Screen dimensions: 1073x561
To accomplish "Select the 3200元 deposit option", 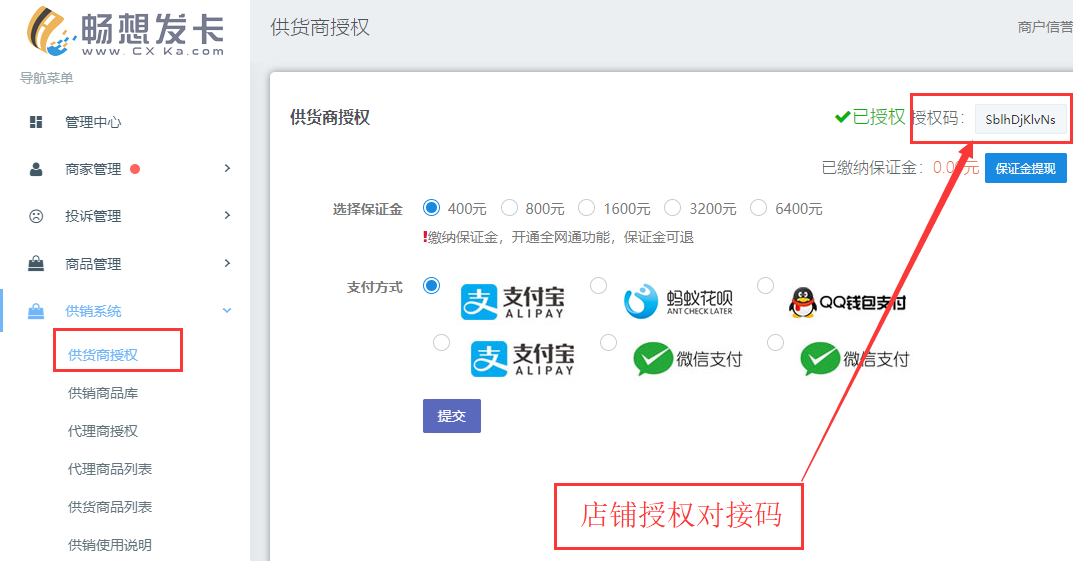I will point(673,207).
